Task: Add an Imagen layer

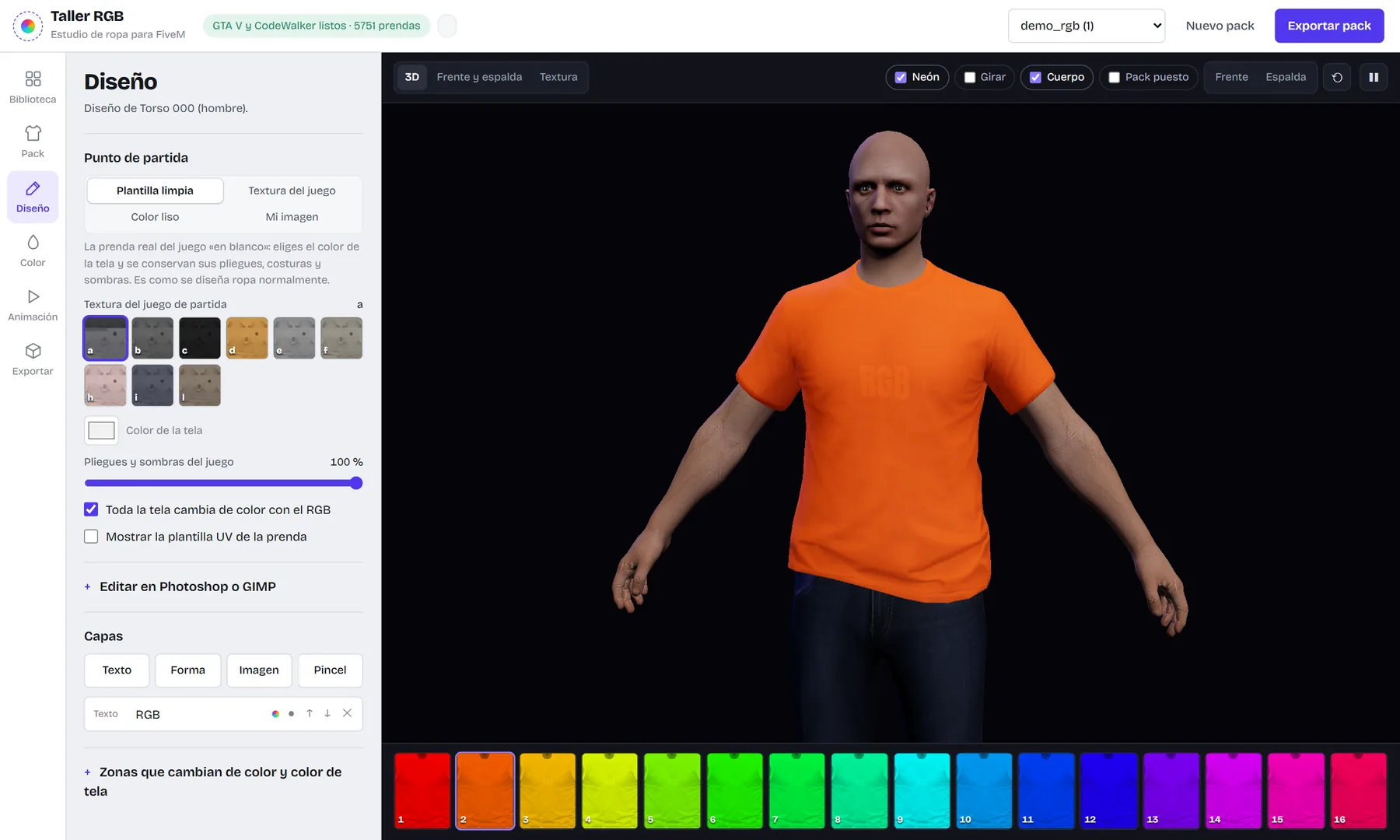Action: 259,670
